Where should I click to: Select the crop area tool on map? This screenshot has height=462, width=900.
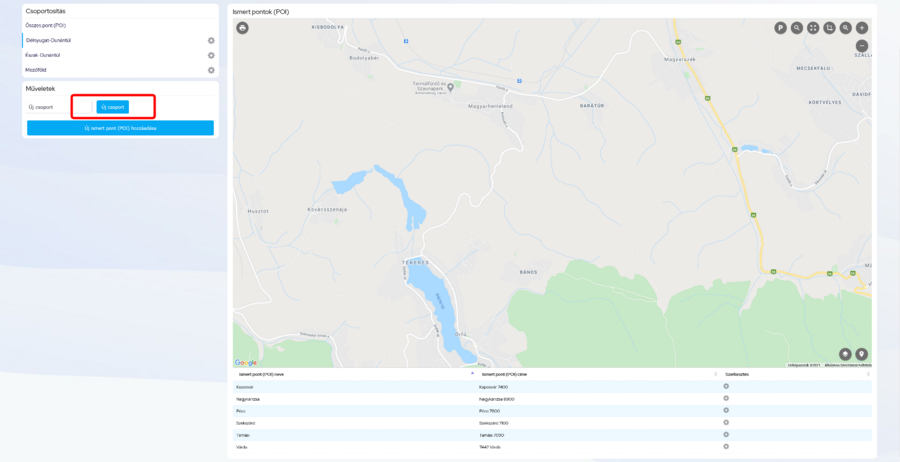click(x=829, y=28)
